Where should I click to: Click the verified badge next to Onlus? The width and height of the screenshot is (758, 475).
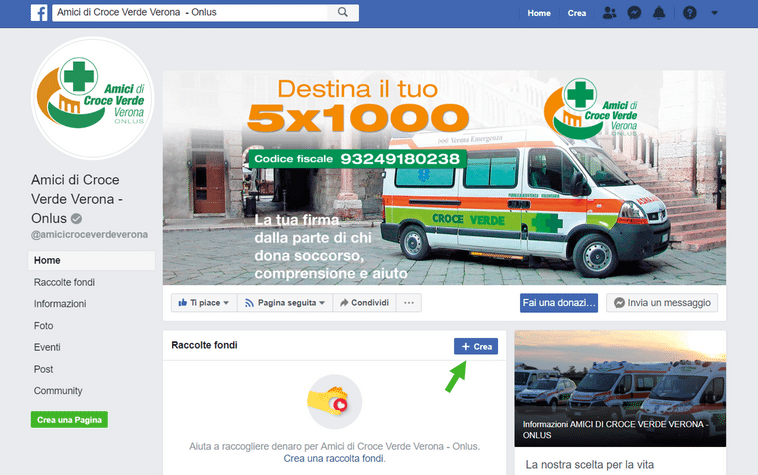(x=76, y=218)
